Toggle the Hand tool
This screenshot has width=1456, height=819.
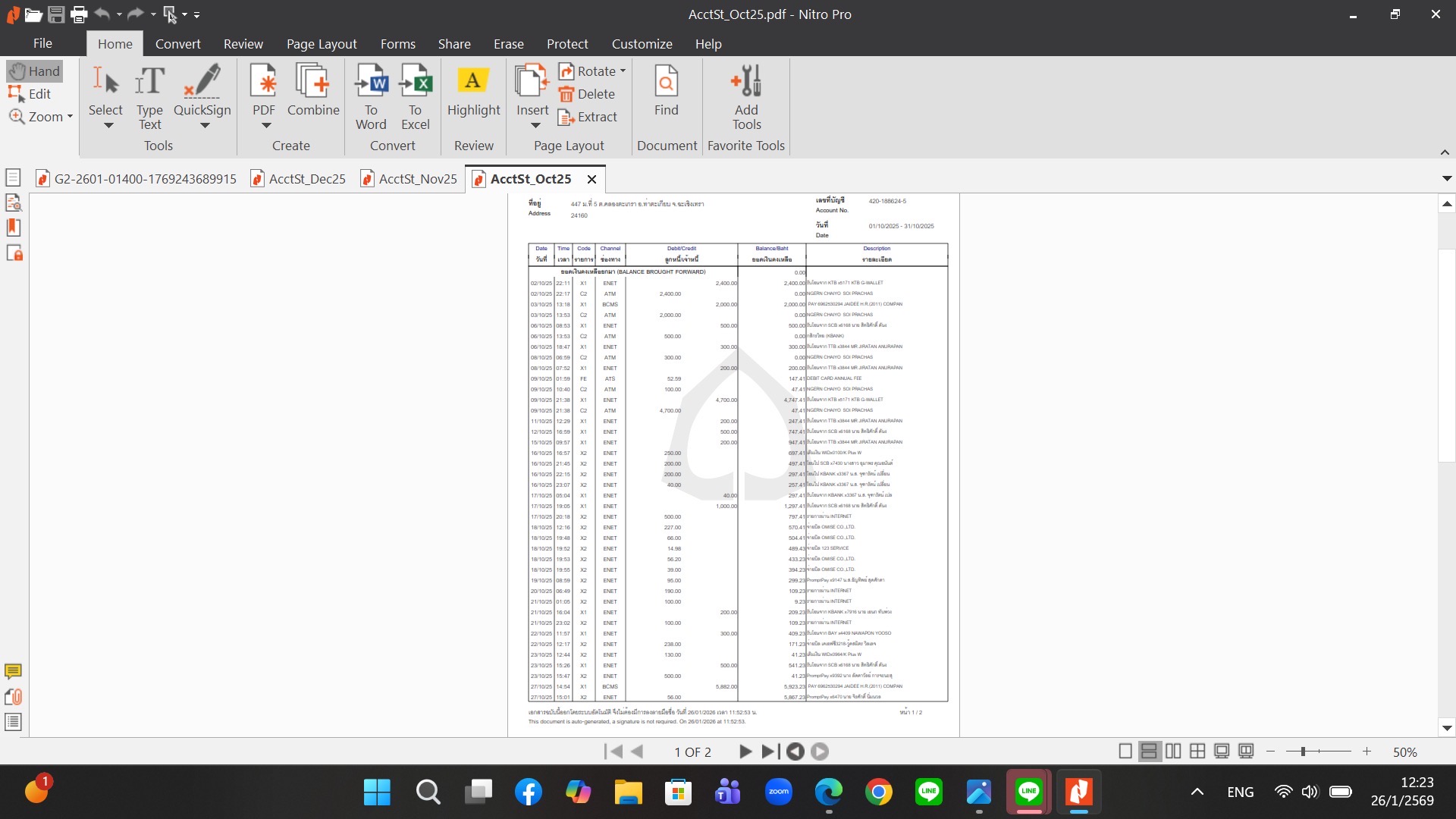click(35, 71)
